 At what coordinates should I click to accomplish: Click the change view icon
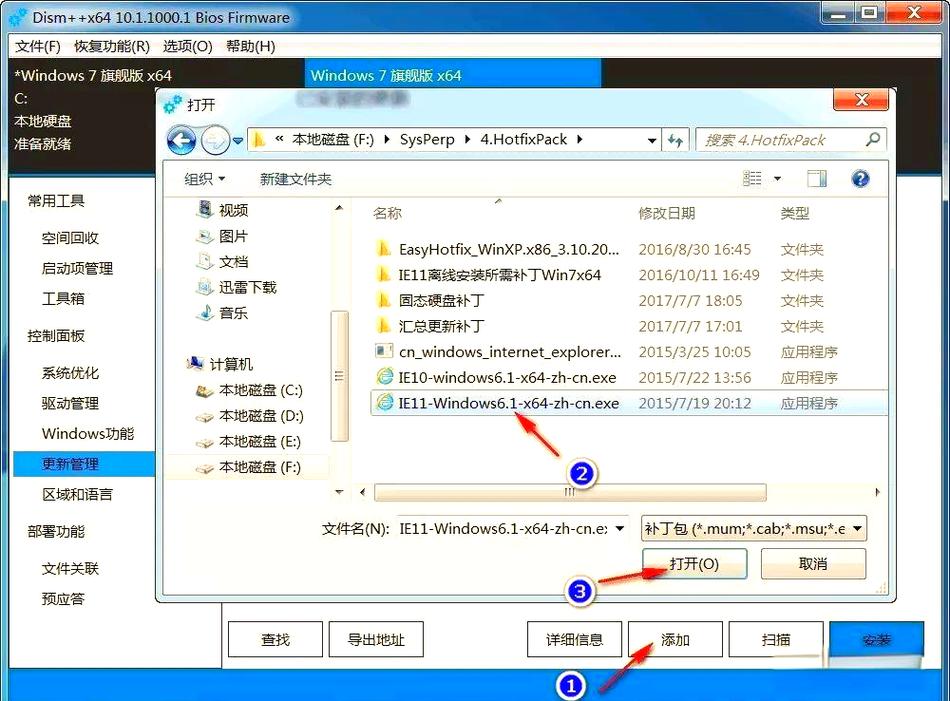coord(752,178)
